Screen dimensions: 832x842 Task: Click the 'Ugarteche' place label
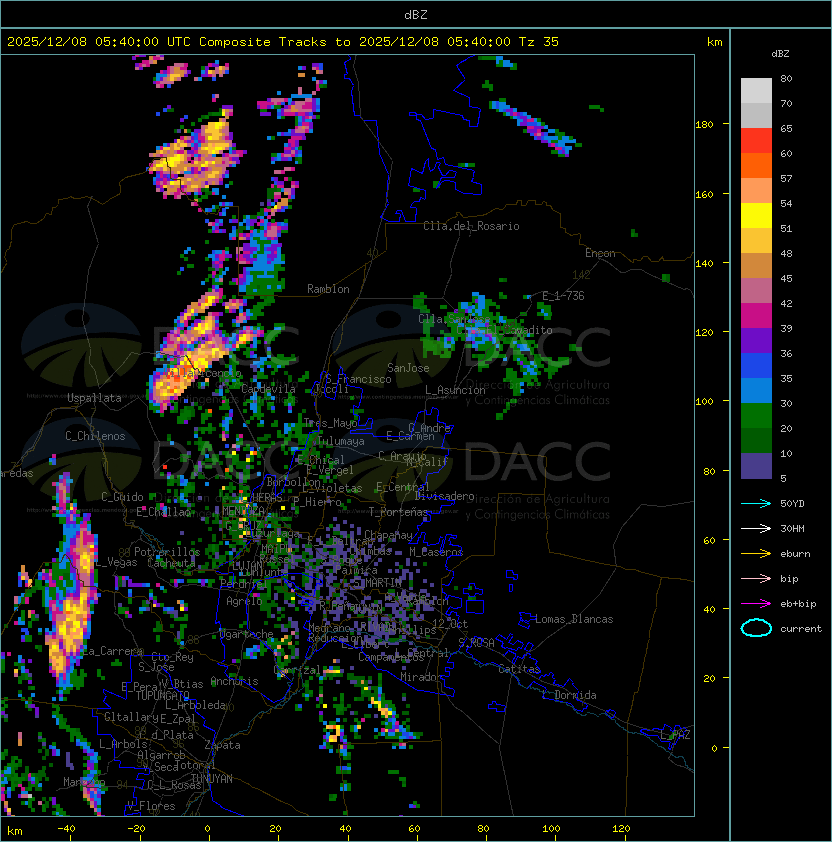coord(247,634)
